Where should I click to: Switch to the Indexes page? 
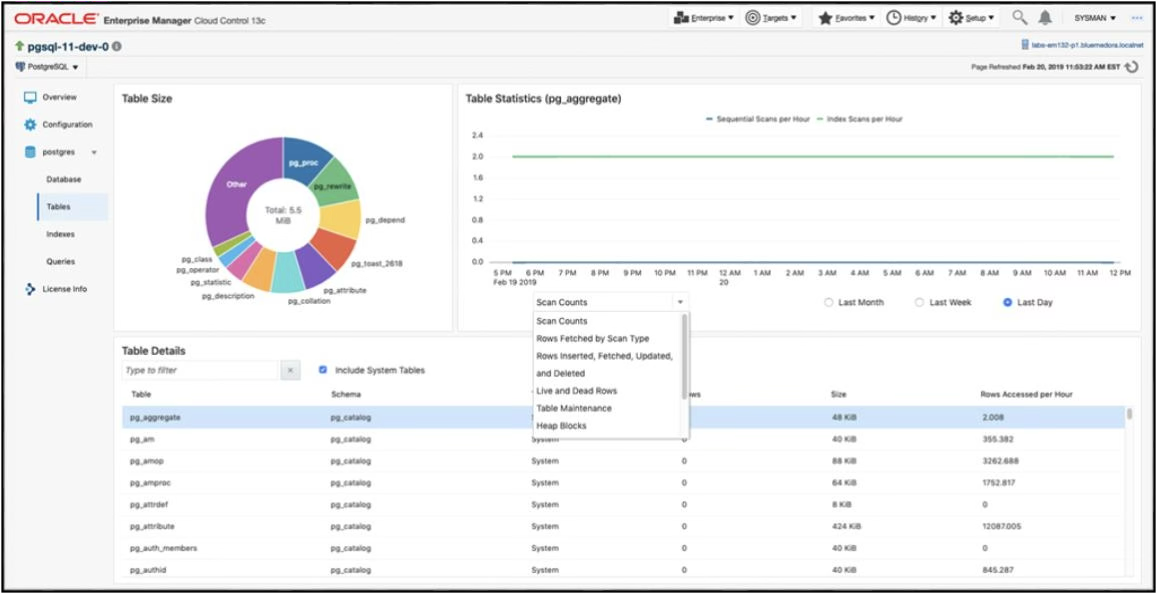point(60,234)
